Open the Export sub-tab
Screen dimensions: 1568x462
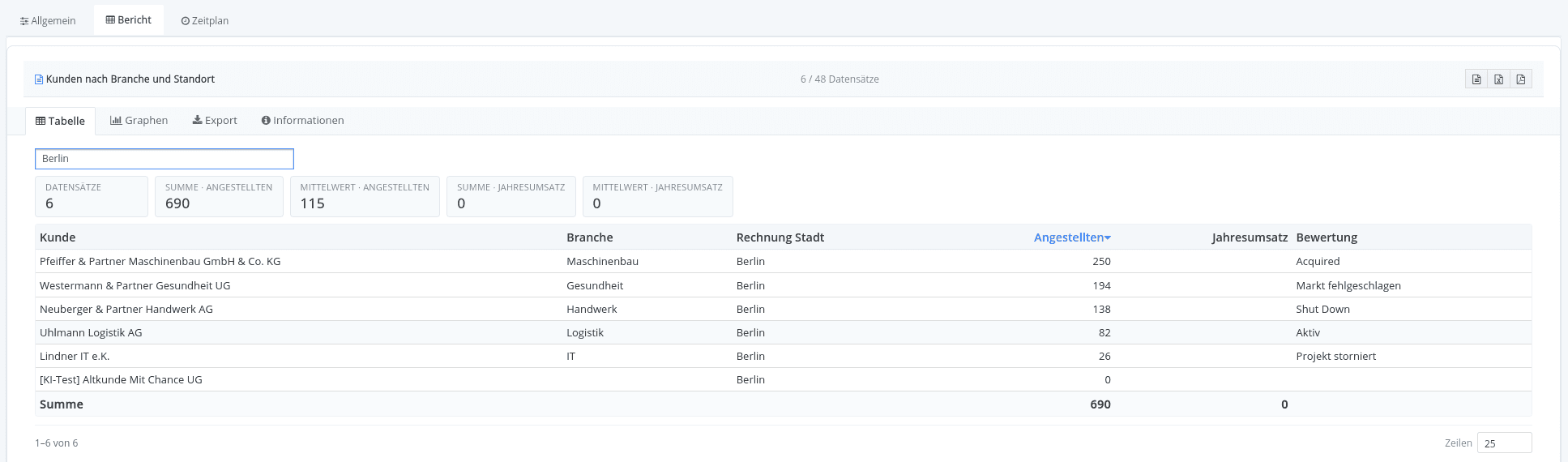click(215, 120)
